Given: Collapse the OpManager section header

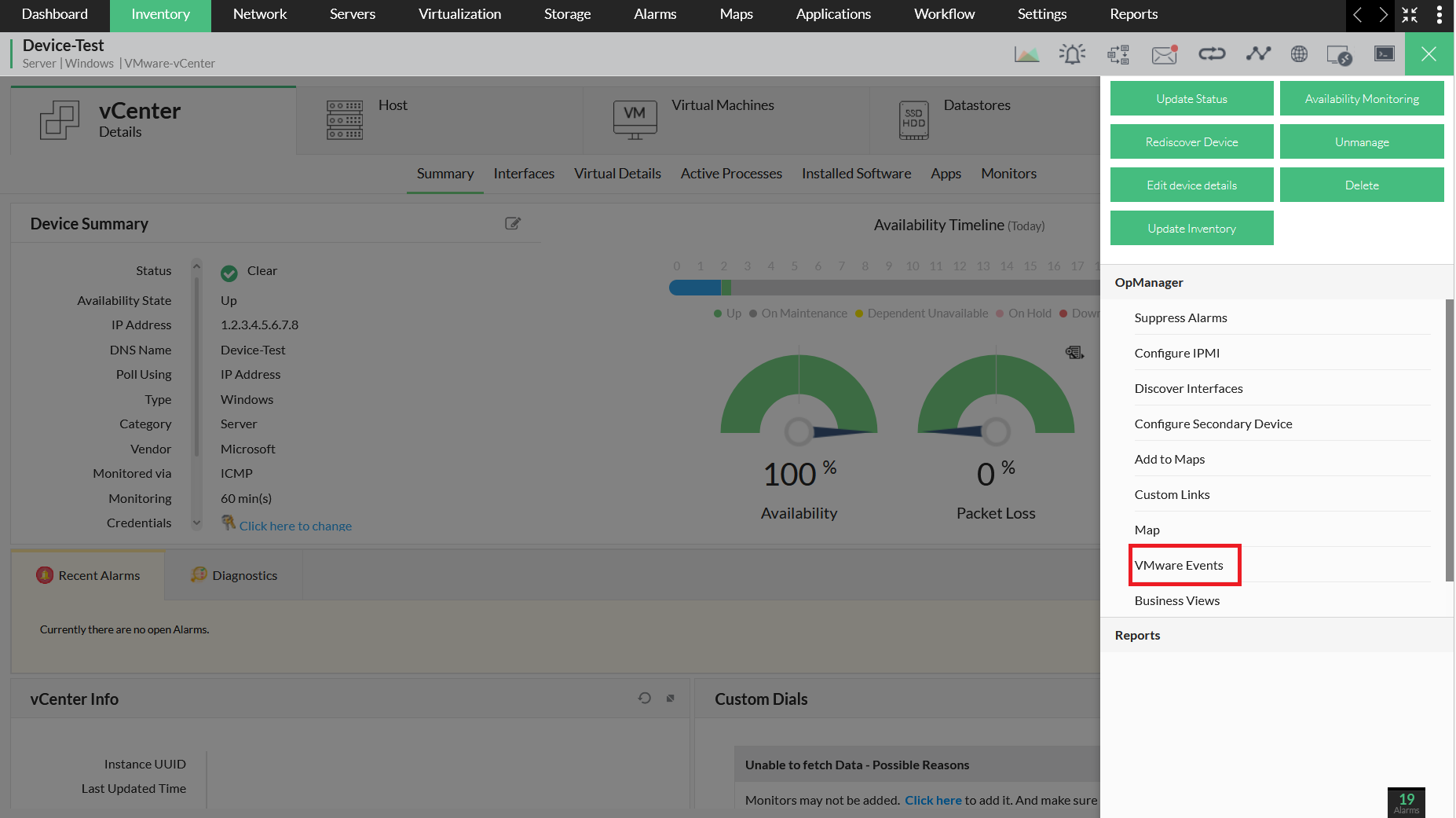Looking at the screenshot, I should tap(1277, 282).
